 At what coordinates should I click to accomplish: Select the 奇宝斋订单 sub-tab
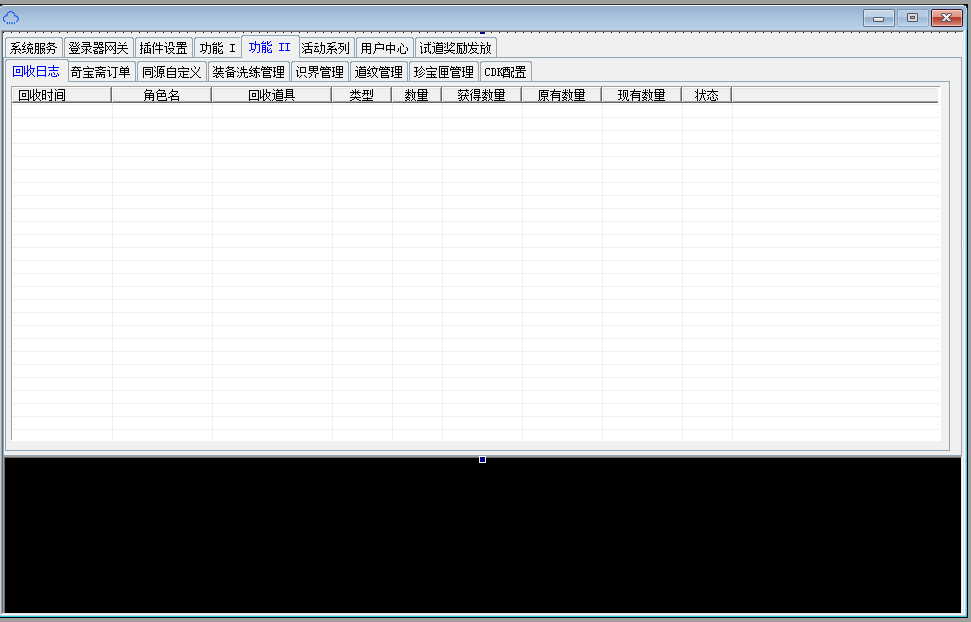(x=100, y=72)
